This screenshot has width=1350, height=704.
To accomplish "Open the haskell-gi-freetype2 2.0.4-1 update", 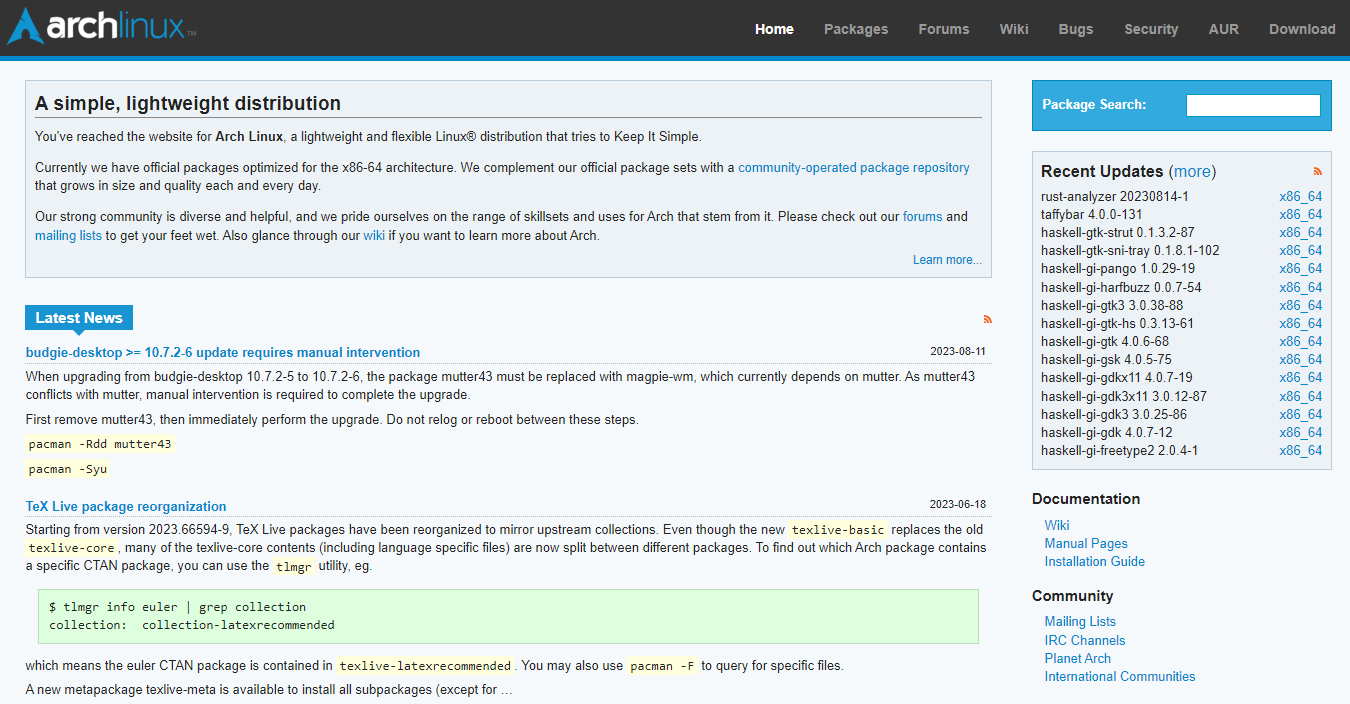I will [x=1119, y=451].
